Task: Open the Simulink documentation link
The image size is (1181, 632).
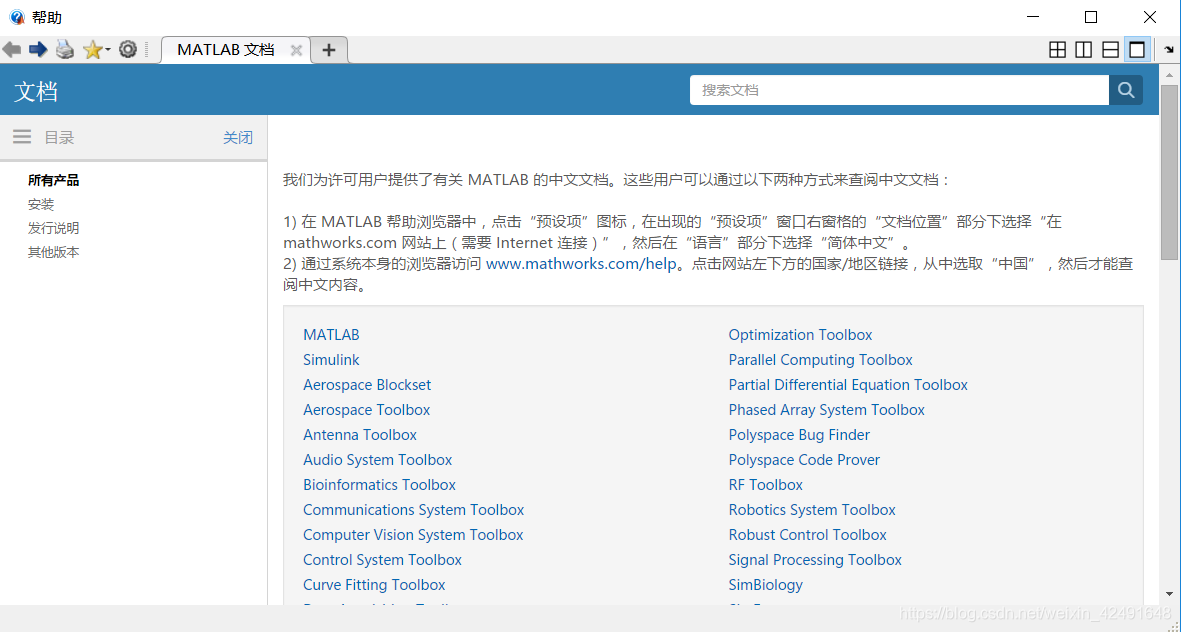Action: (x=331, y=359)
